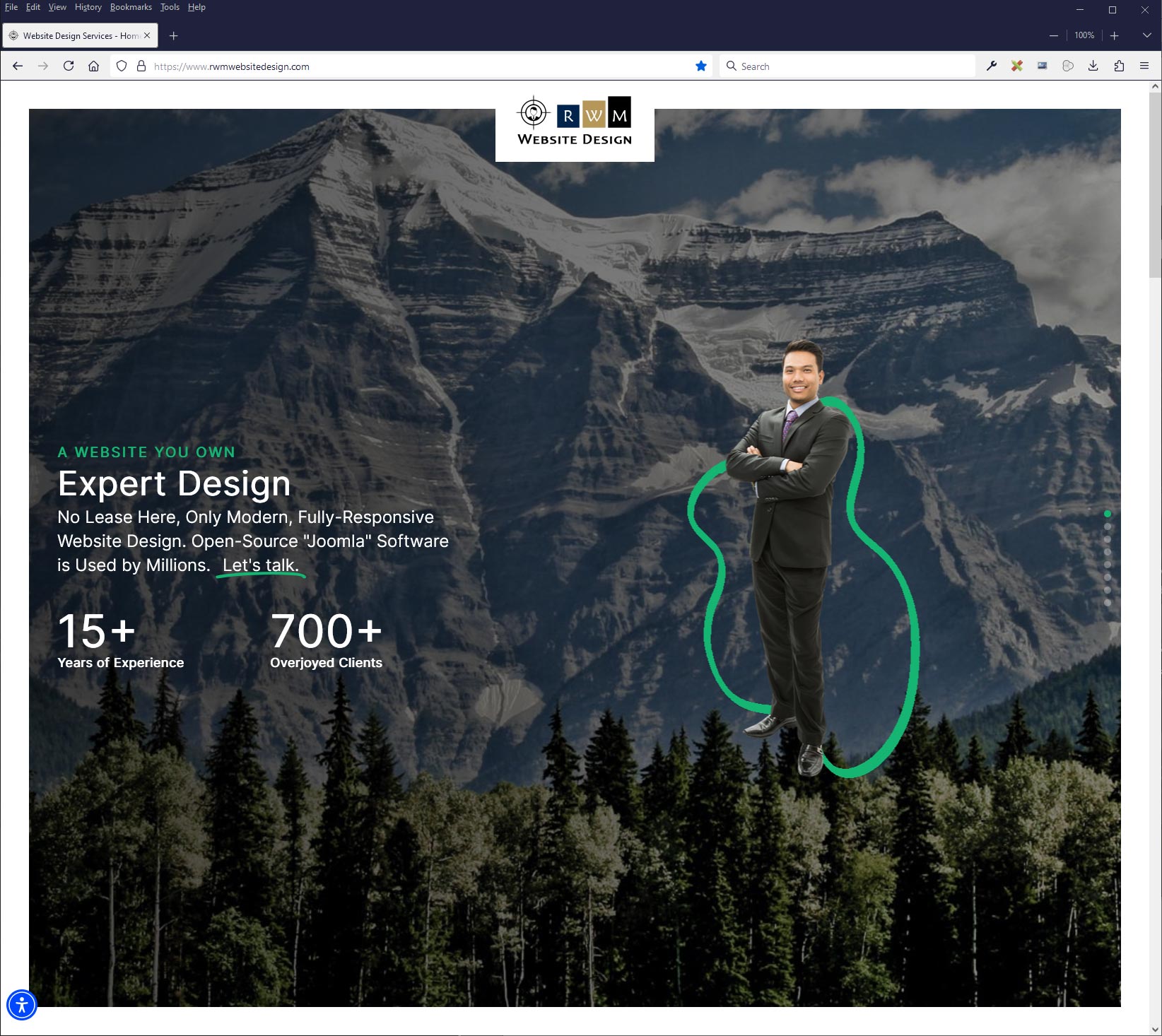Follow the Let's talk link
This screenshot has height=1036, width=1162.
(x=261, y=565)
